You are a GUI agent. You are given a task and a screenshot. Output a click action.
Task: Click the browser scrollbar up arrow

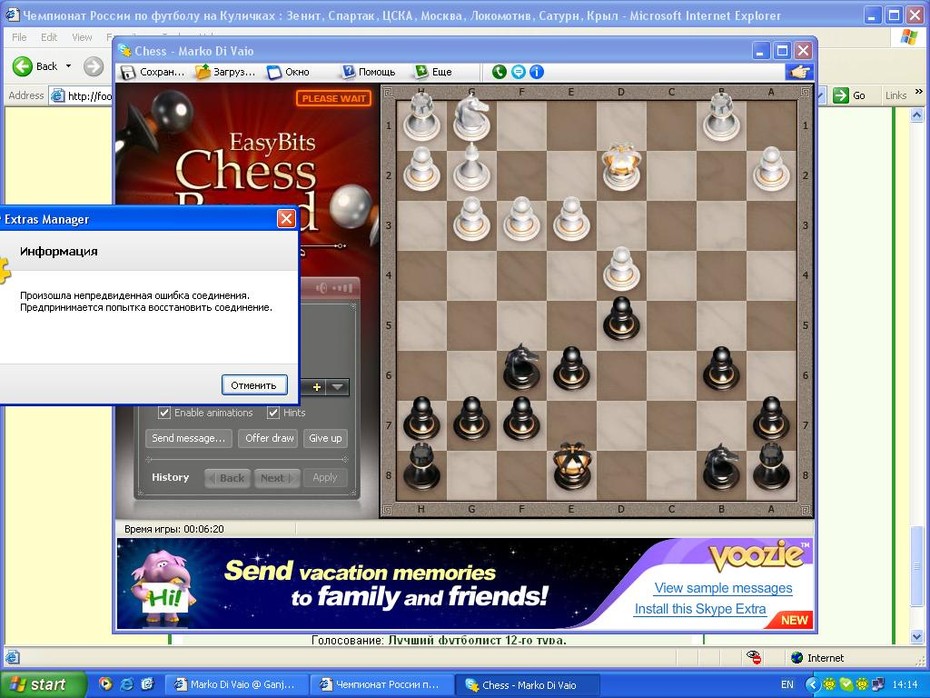click(x=917, y=115)
